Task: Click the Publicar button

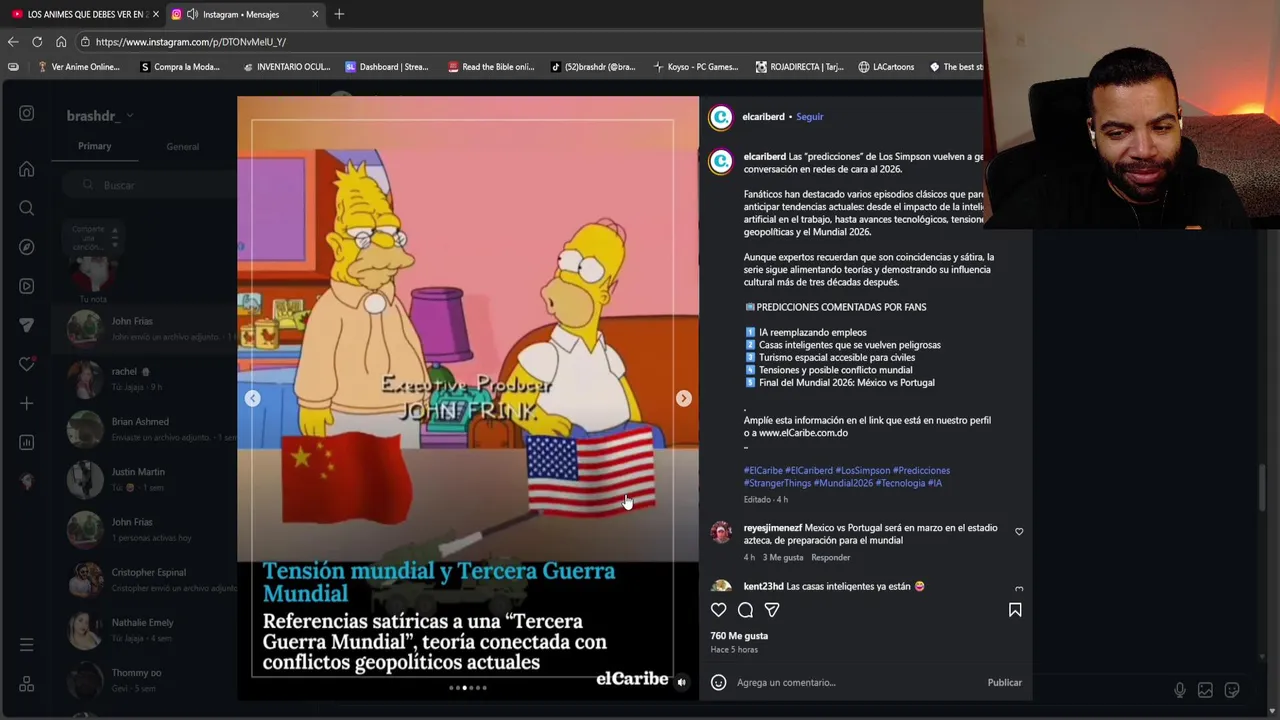Action: [1004, 682]
